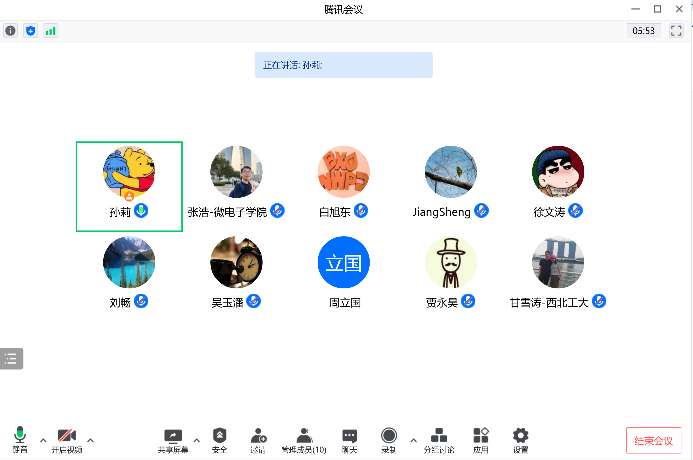
Task: Expand the microphone audio options arrow
Action: pos(42,440)
